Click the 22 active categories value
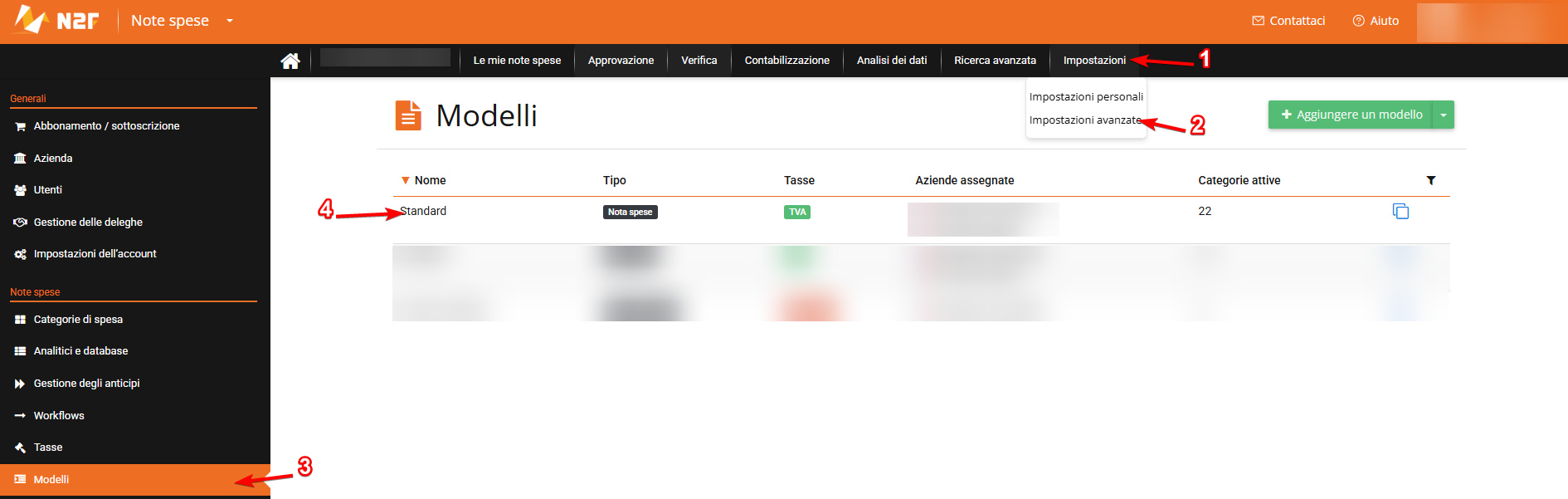Viewport: 1568px width, 499px height. (1205, 212)
